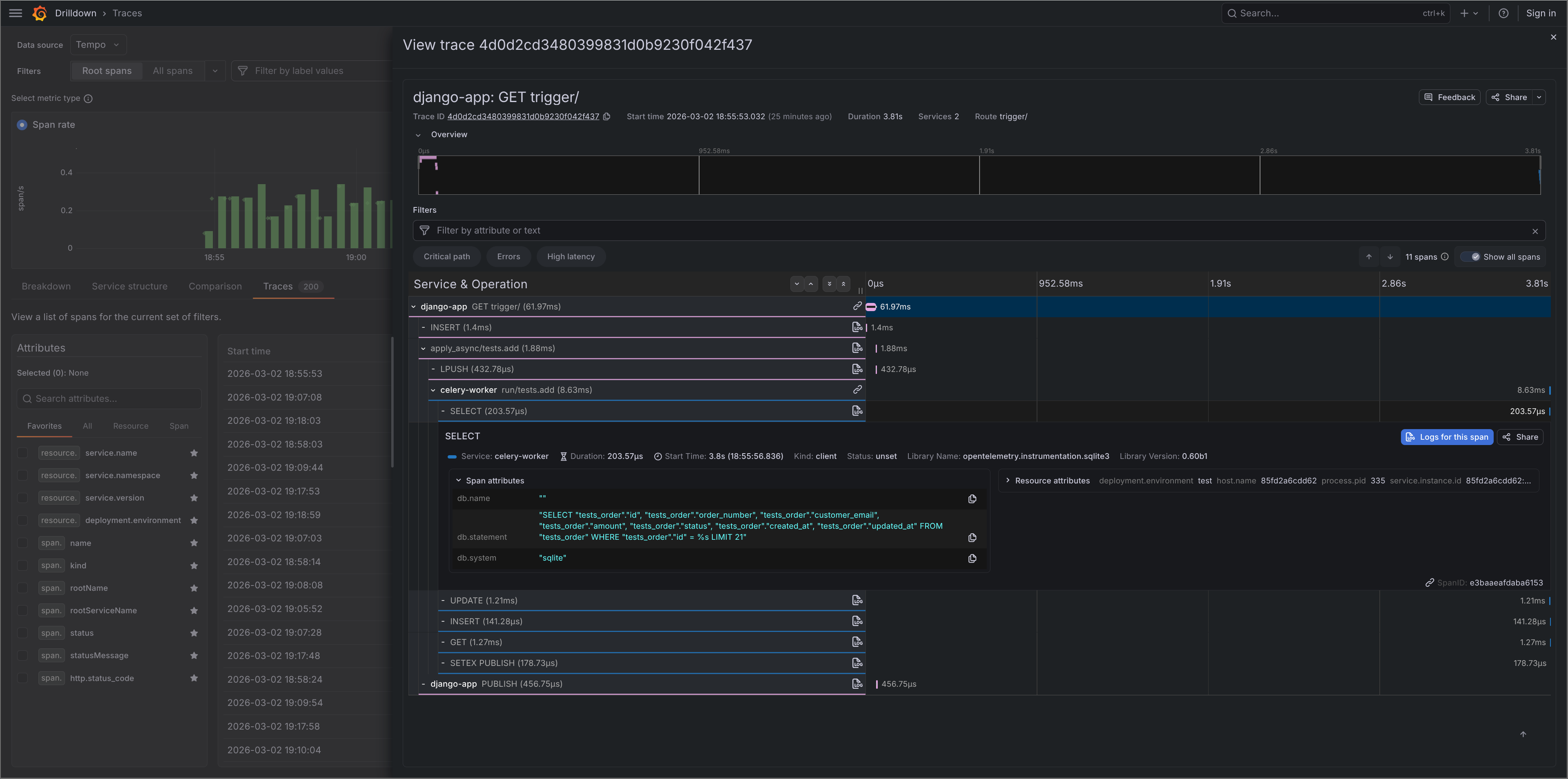Switch to the Service structure tab
This screenshot has width=1568, height=779.
coord(129,286)
